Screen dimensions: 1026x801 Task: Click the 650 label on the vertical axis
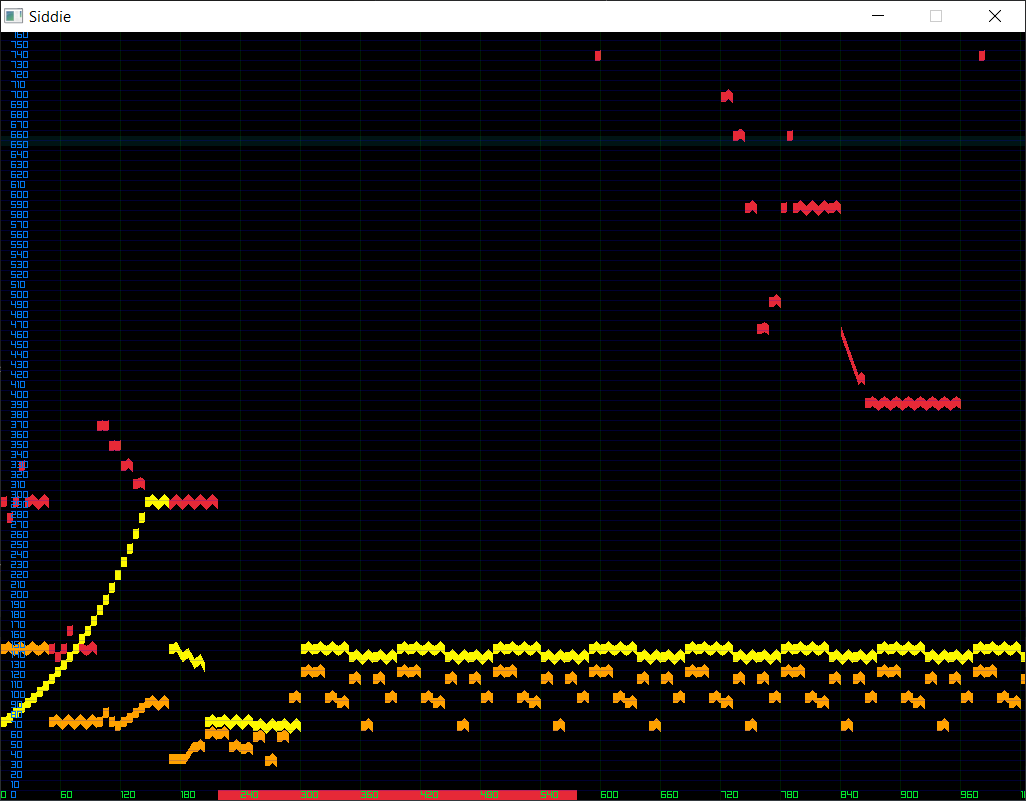point(19,145)
